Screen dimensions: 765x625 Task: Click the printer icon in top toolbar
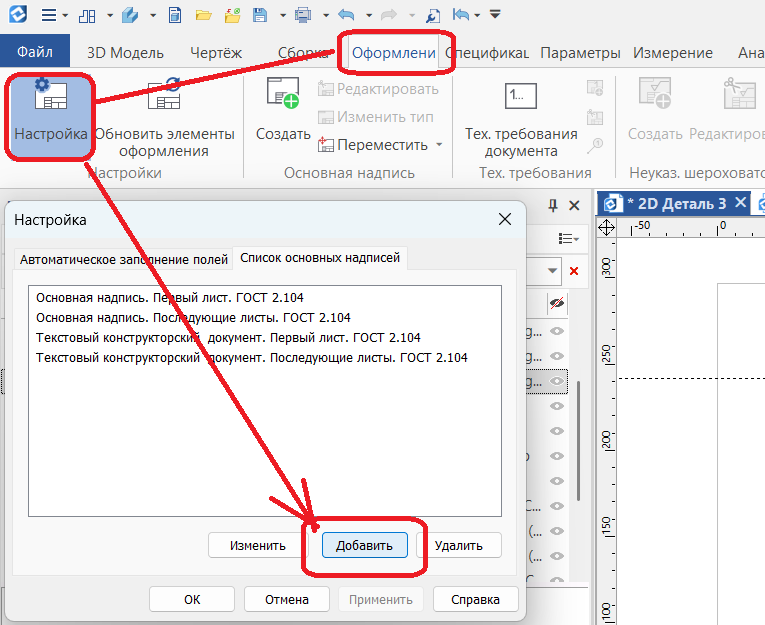click(x=304, y=15)
